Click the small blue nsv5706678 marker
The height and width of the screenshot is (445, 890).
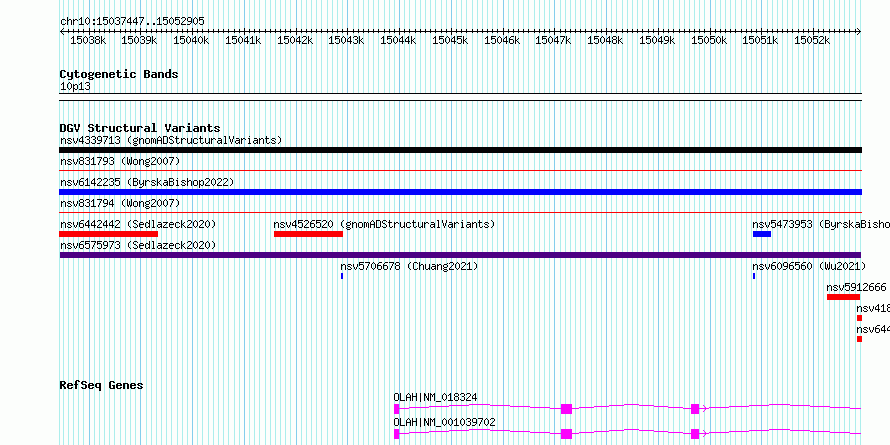tap(342, 276)
